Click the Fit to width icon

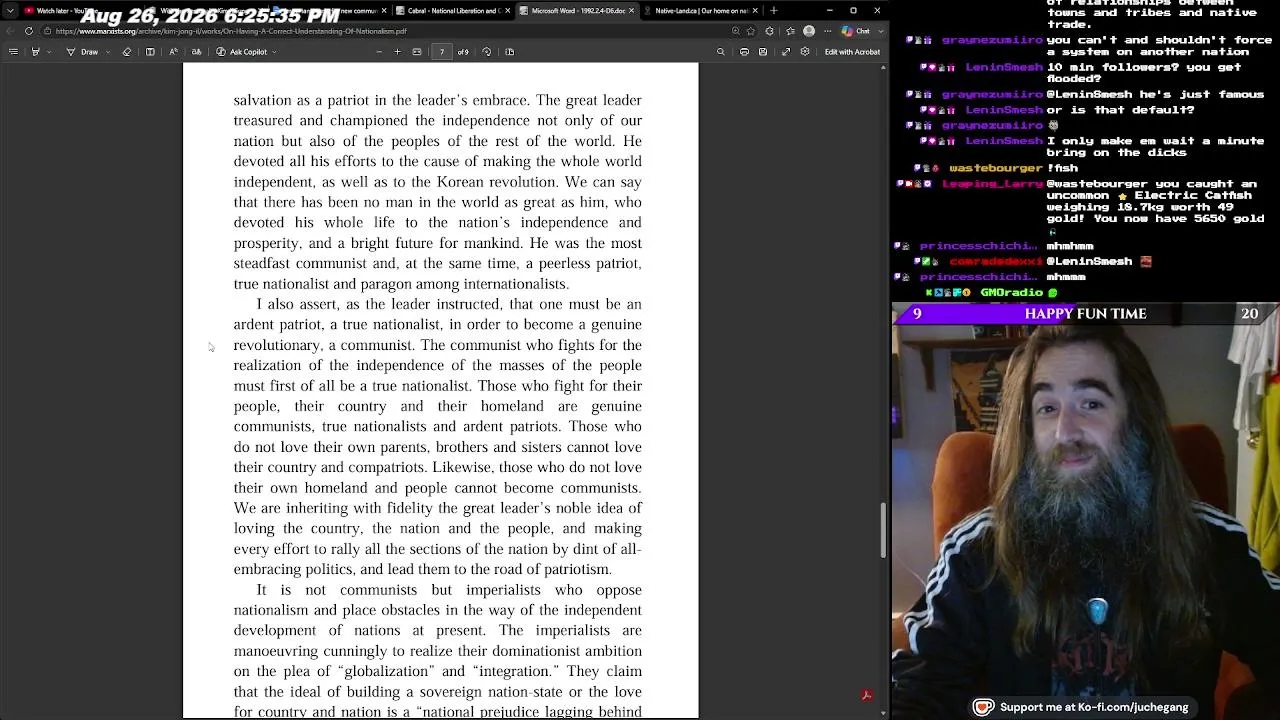click(x=417, y=52)
